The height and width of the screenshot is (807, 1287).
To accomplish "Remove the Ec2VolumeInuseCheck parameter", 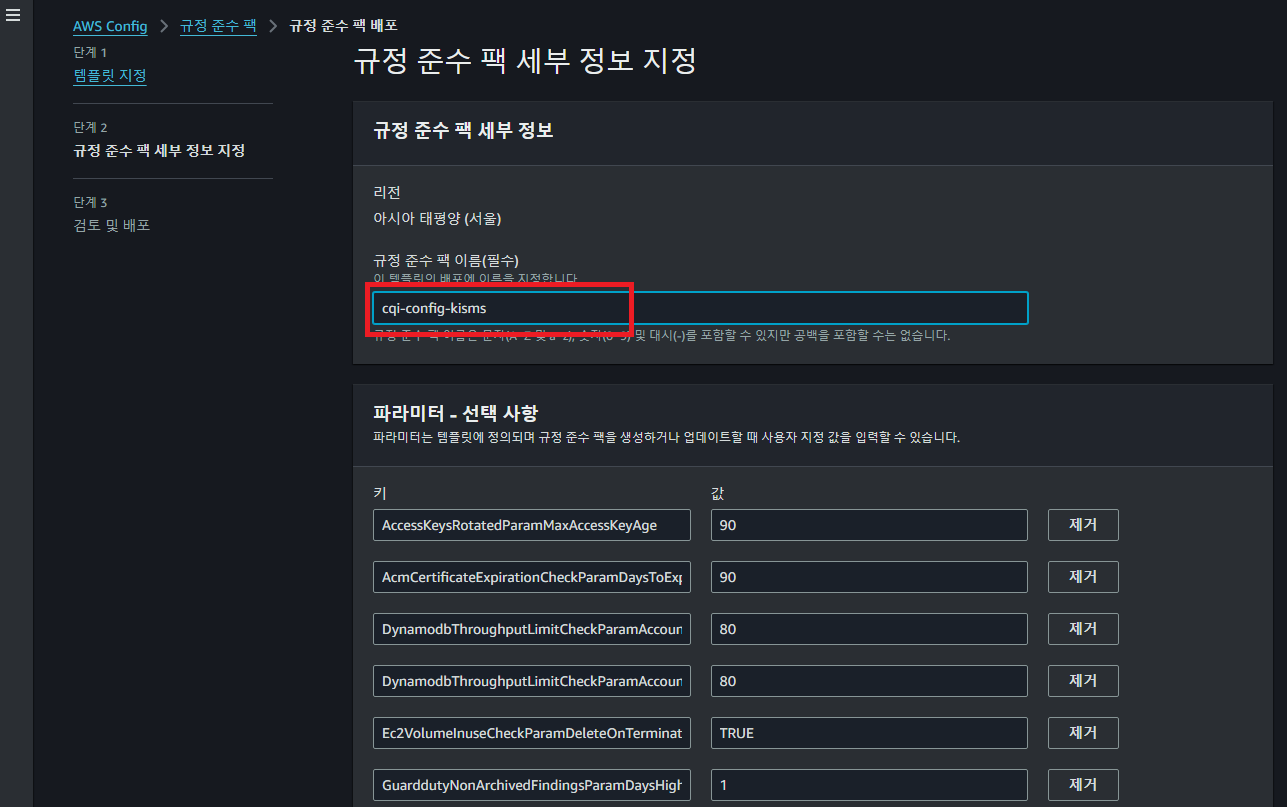I will point(1082,732).
